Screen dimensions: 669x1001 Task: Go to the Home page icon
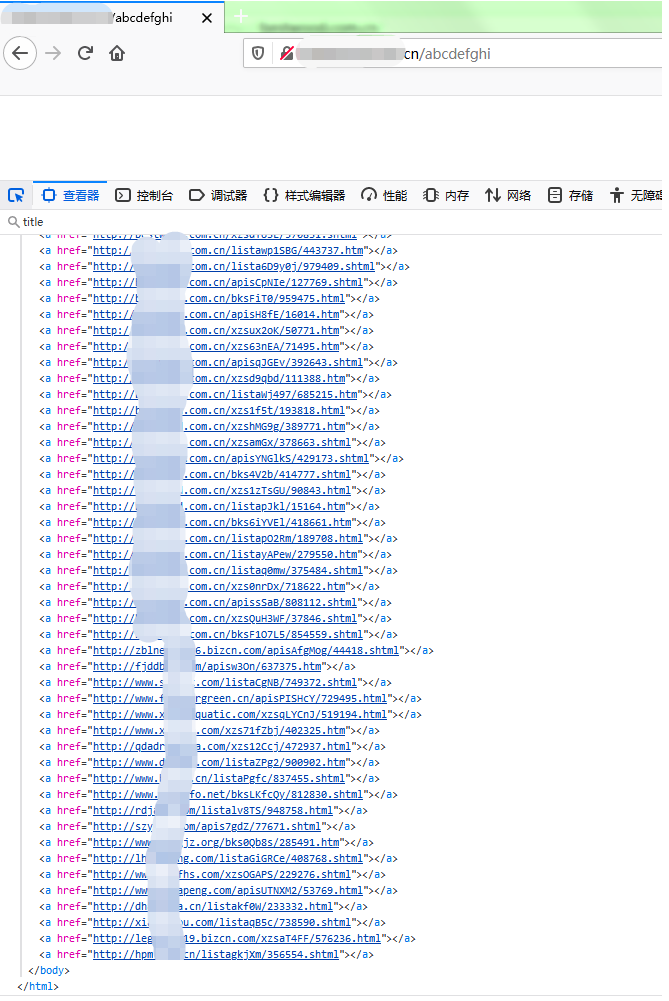pos(117,53)
